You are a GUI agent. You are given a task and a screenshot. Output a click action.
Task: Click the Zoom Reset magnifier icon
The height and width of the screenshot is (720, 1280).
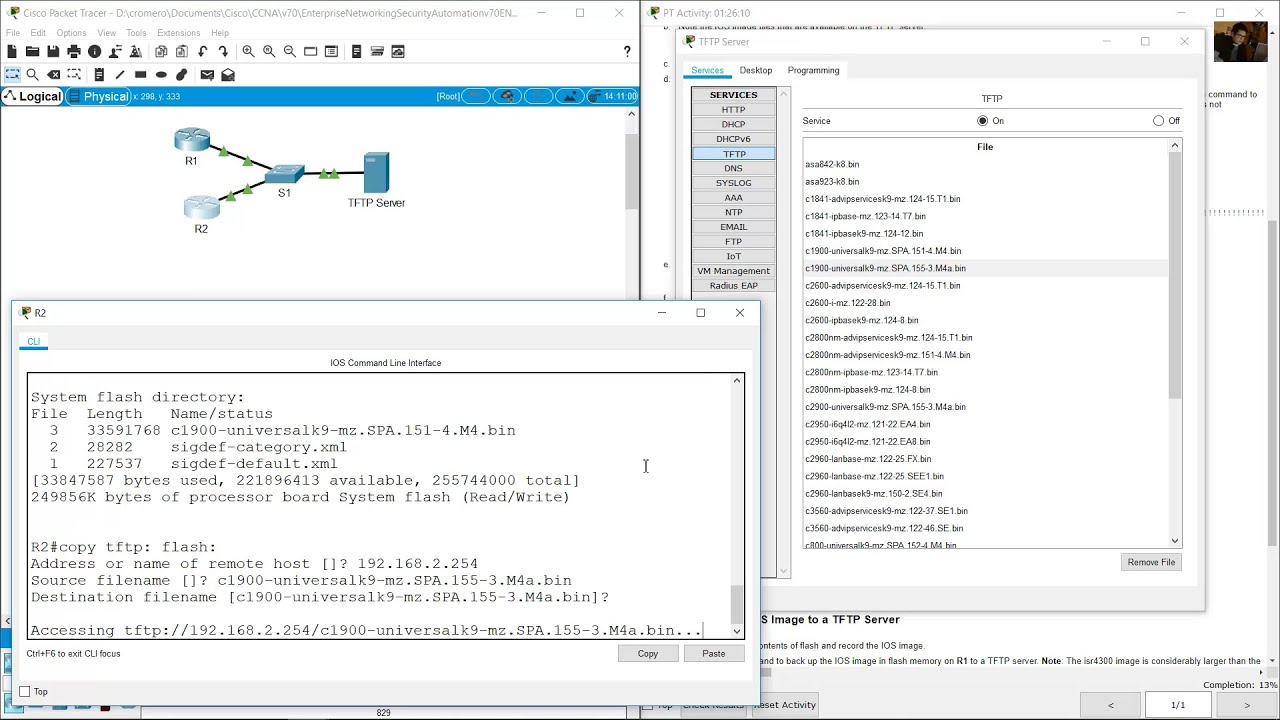[269, 51]
